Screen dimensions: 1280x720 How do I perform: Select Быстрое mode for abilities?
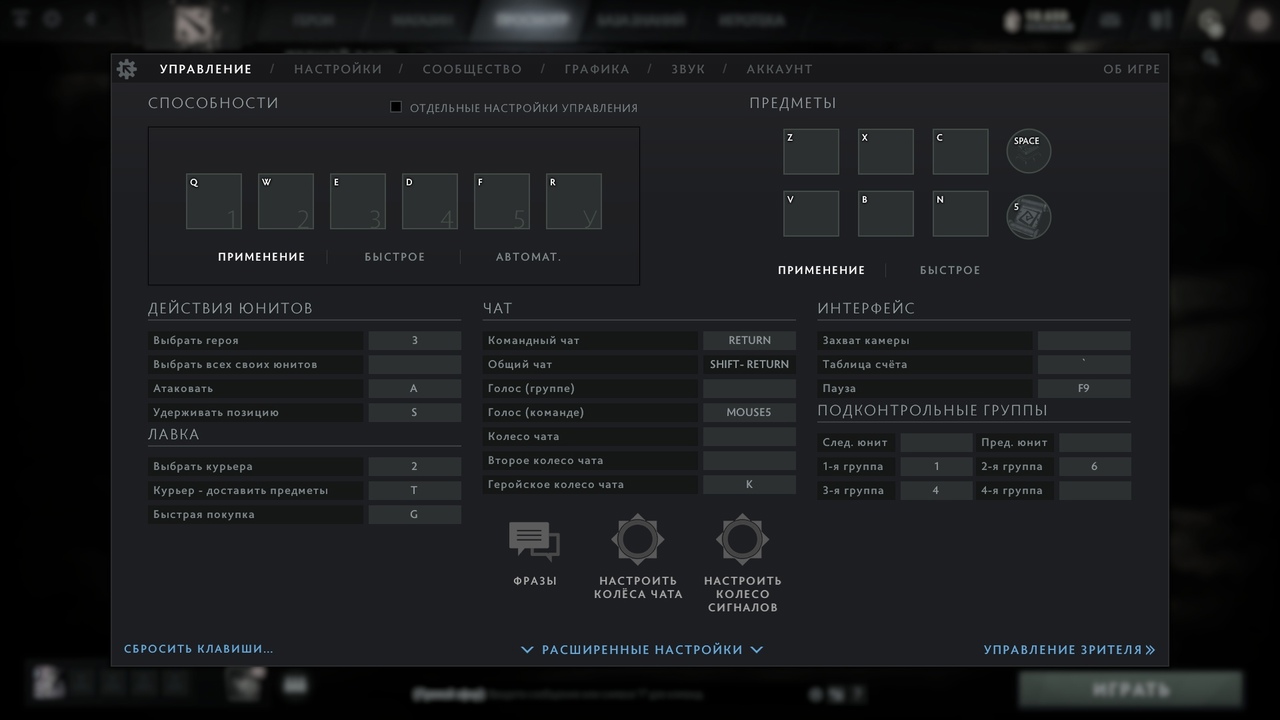[x=395, y=257]
